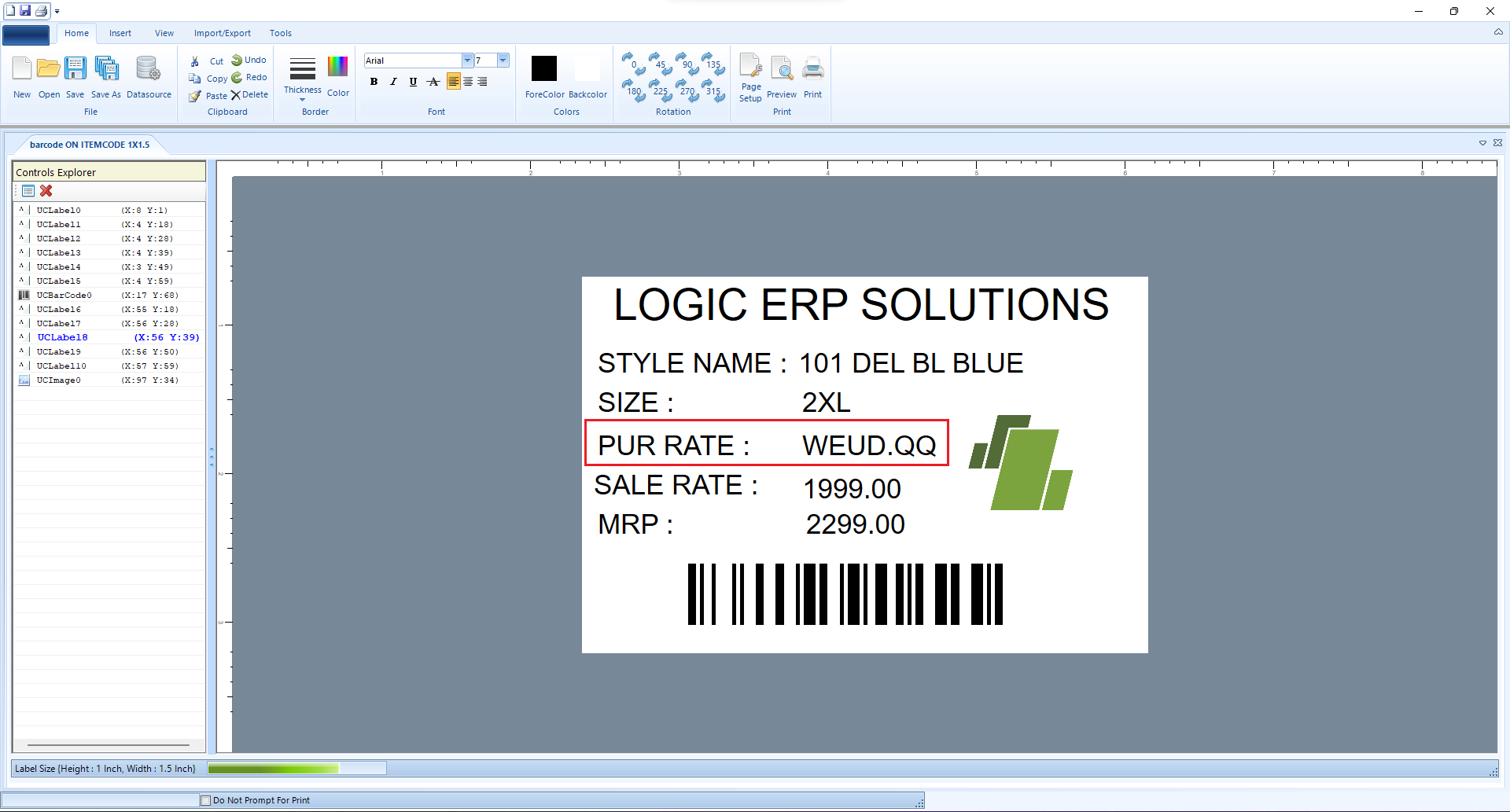This screenshot has height=812, width=1510.
Task: Rotate the selection by 270 degrees
Action: point(687,88)
